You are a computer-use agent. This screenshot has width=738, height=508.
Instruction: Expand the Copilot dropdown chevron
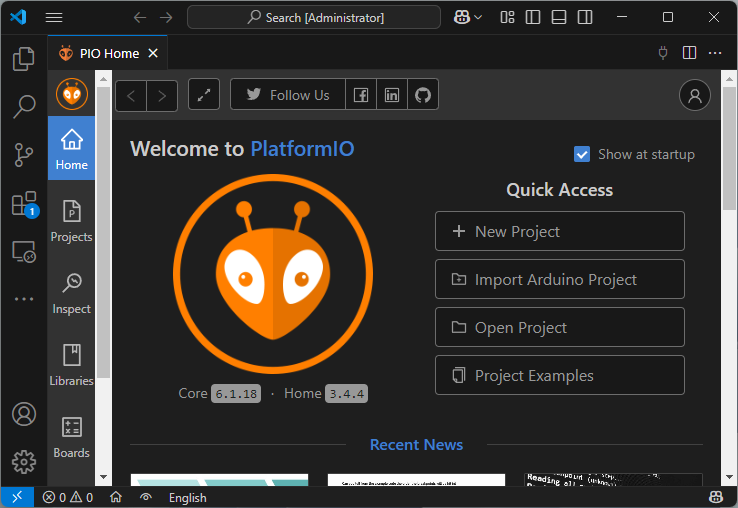[x=478, y=17]
